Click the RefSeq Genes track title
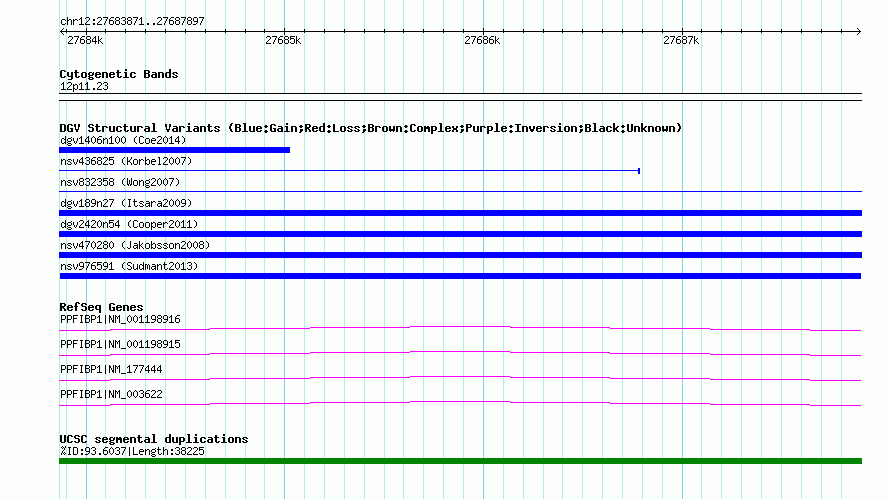 click(101, 307)
